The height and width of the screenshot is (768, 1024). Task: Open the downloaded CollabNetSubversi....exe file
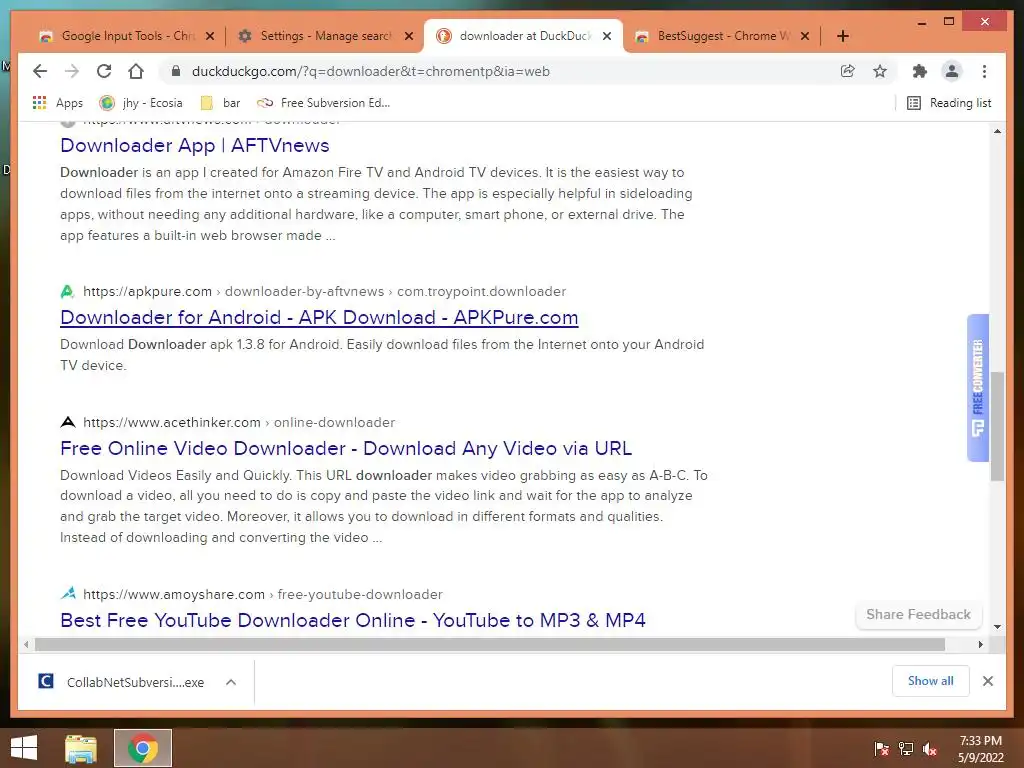click(121, 682)
